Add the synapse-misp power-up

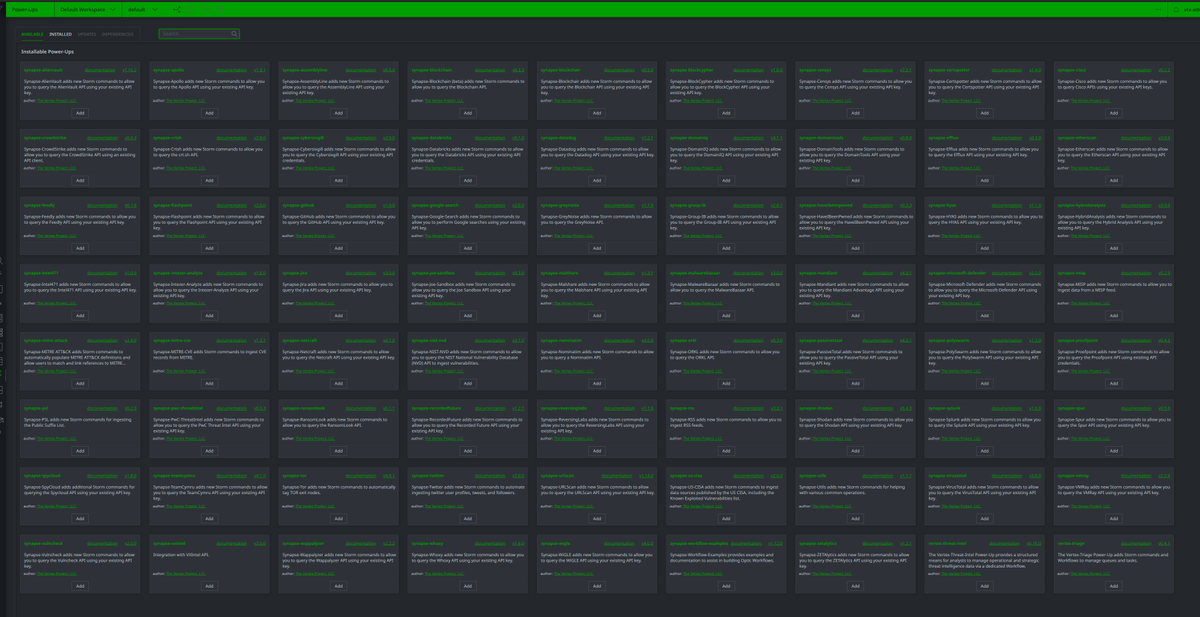(x=1113, y=316)
